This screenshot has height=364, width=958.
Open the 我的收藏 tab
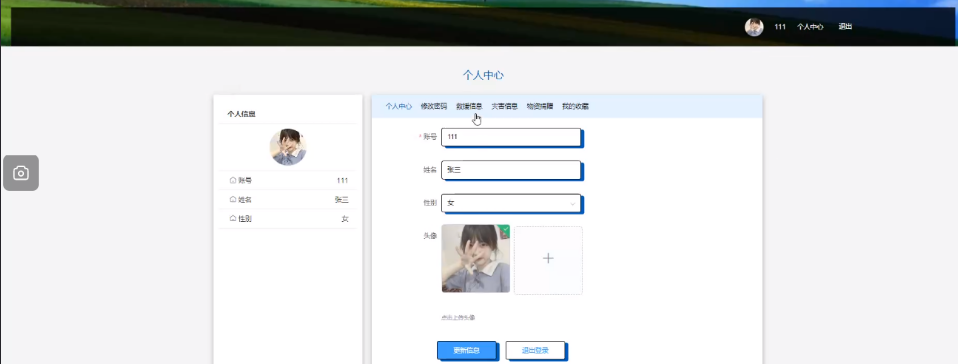576,106
